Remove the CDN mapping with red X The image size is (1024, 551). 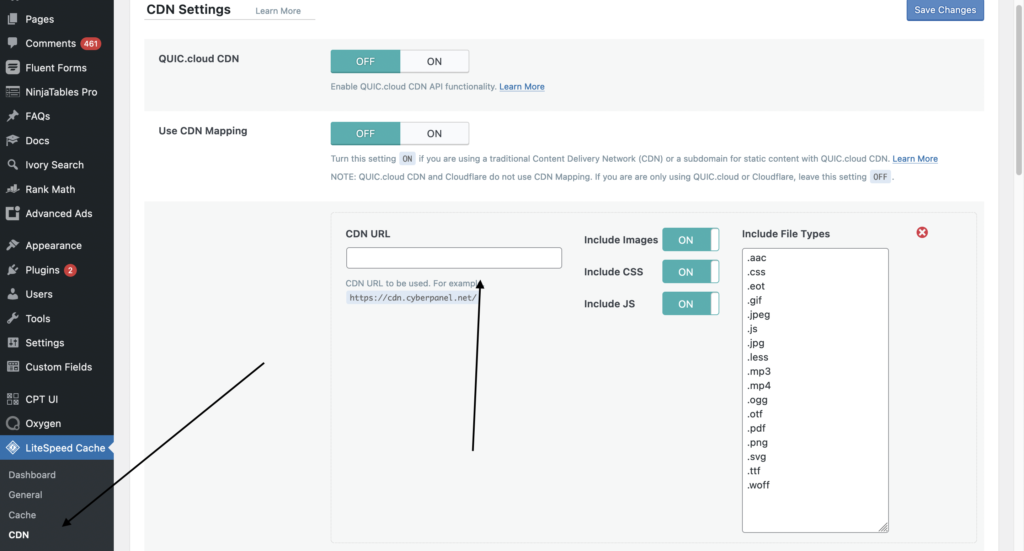tap(921, 232)
